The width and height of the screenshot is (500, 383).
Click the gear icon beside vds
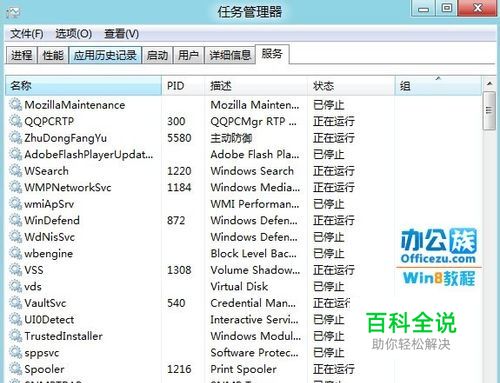coord(15,286)
